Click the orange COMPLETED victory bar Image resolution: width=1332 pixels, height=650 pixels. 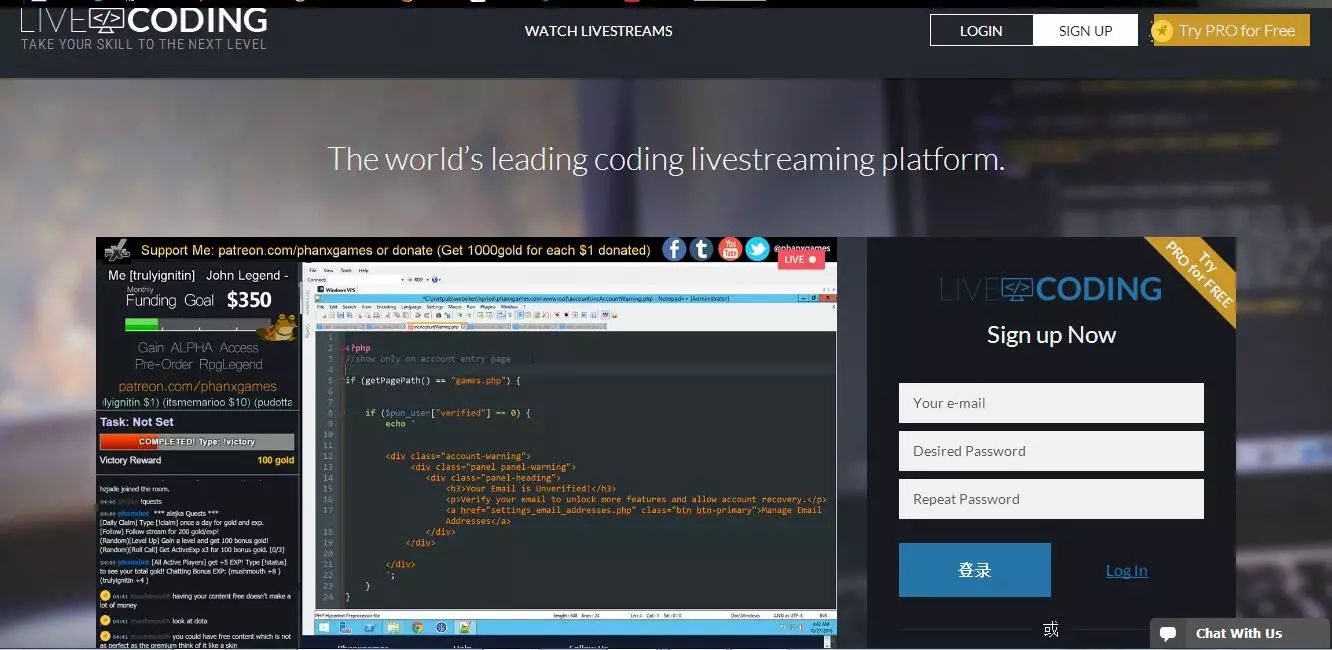pyautogui.click(x=197, y=441)
